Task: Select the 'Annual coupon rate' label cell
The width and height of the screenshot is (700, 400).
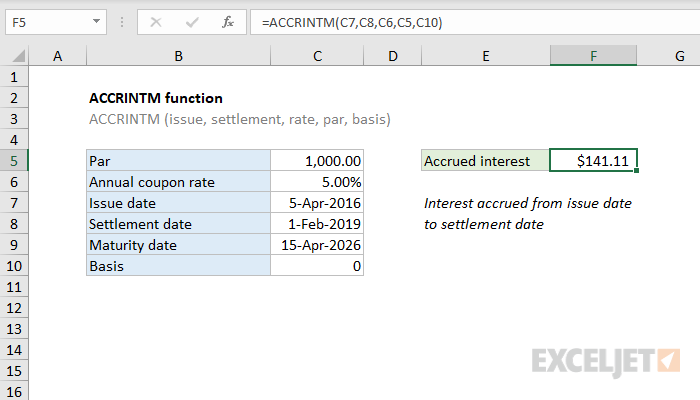Action: tap(179, 182)
